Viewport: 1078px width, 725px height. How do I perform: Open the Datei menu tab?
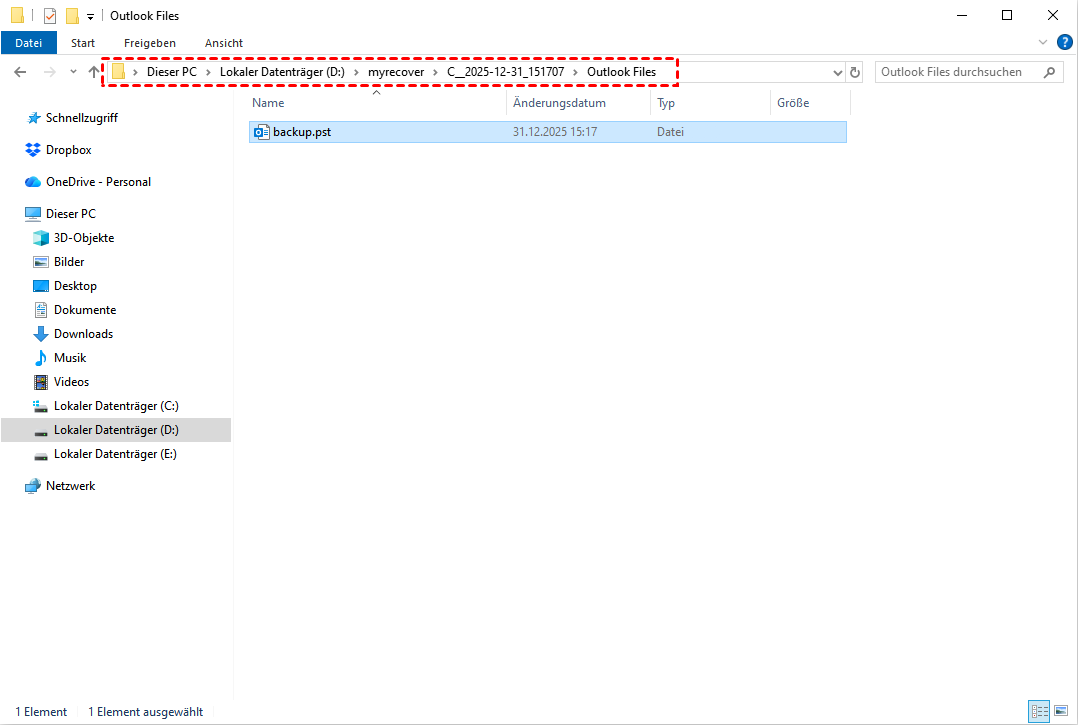click(x=29, y=43)
